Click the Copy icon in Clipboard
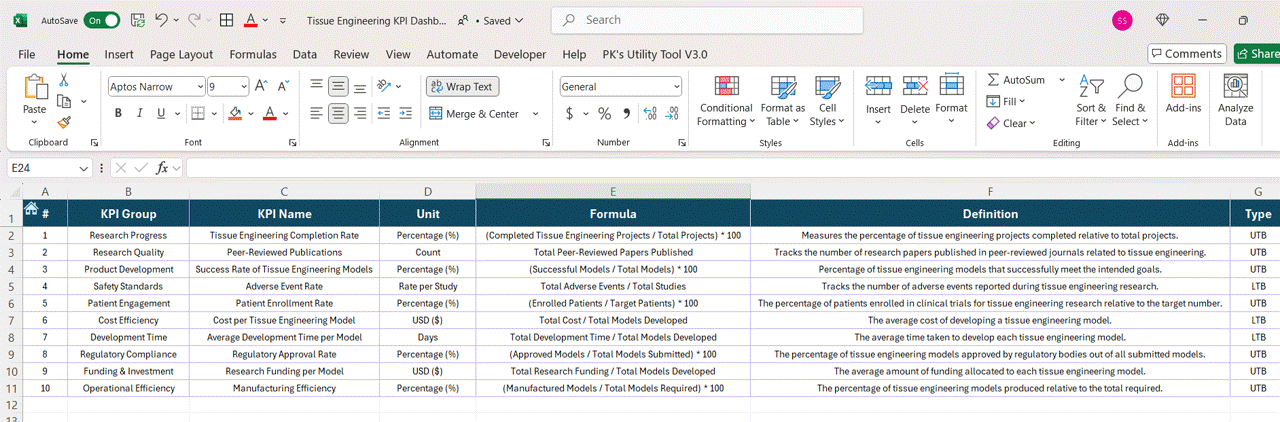Image resolution: width=1280 pixels, height=422 pixels. [x=65, y=101]
